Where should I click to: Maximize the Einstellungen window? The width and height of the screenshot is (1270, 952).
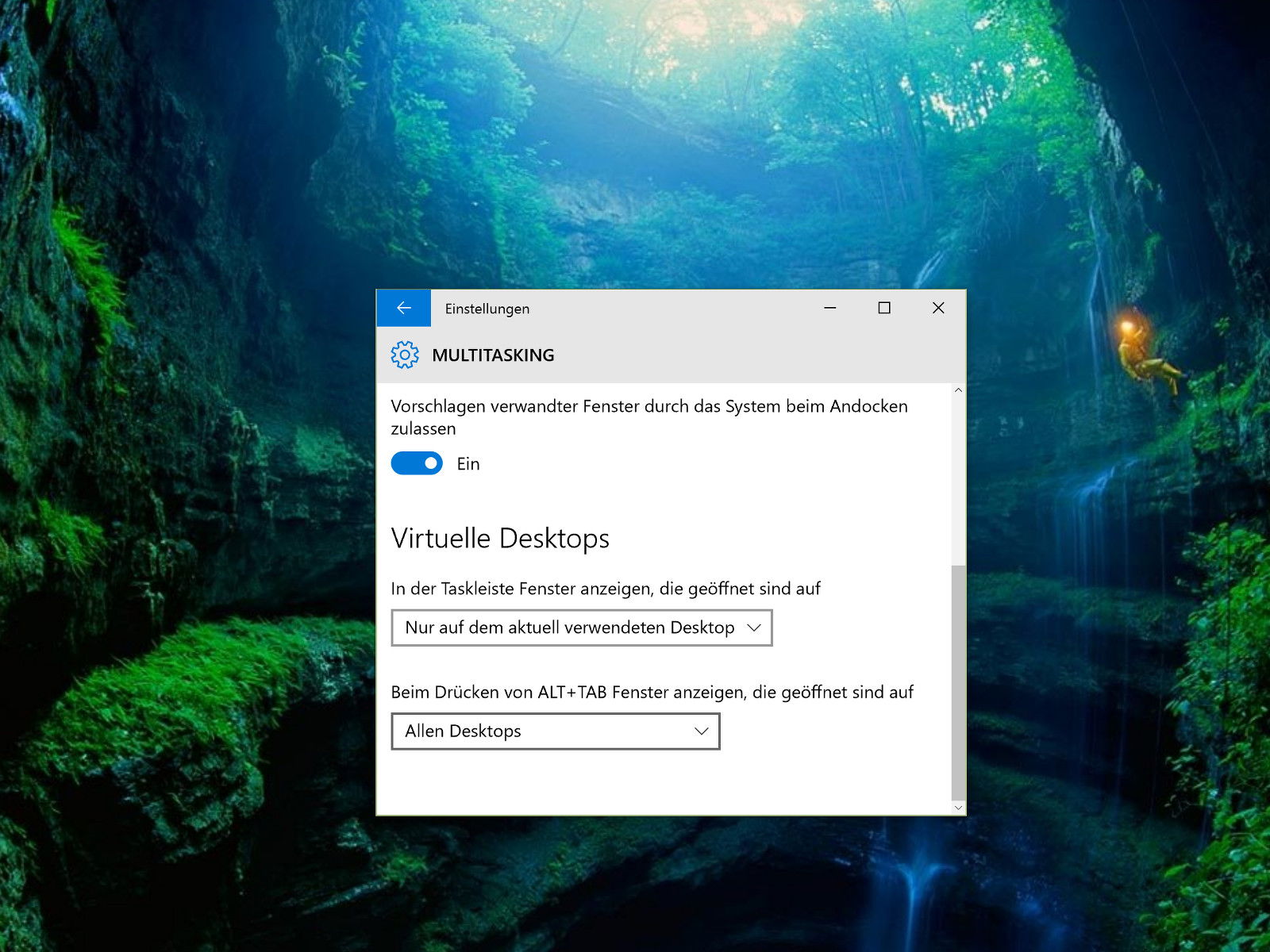884,308
